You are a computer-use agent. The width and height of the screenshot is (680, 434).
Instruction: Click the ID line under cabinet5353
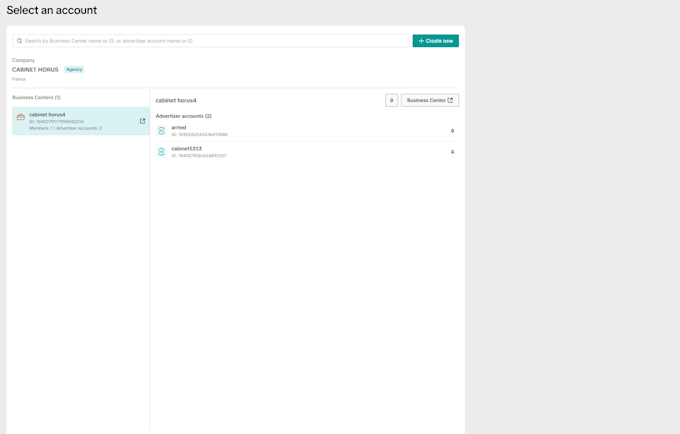199,156
